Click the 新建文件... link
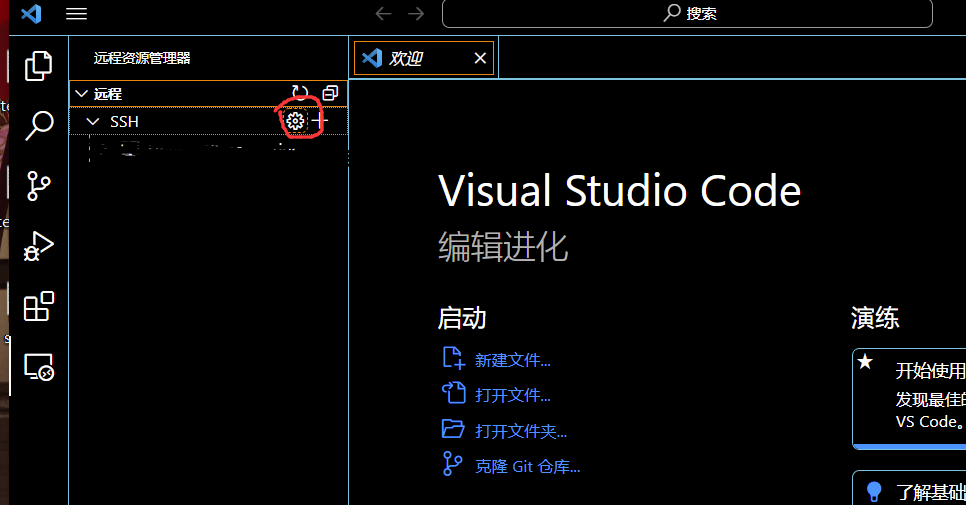 tap(513, 360)
